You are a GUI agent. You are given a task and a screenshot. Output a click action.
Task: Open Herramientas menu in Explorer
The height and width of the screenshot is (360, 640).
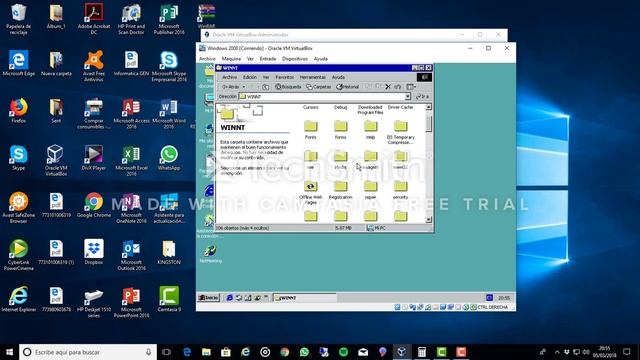click(313, 77)
